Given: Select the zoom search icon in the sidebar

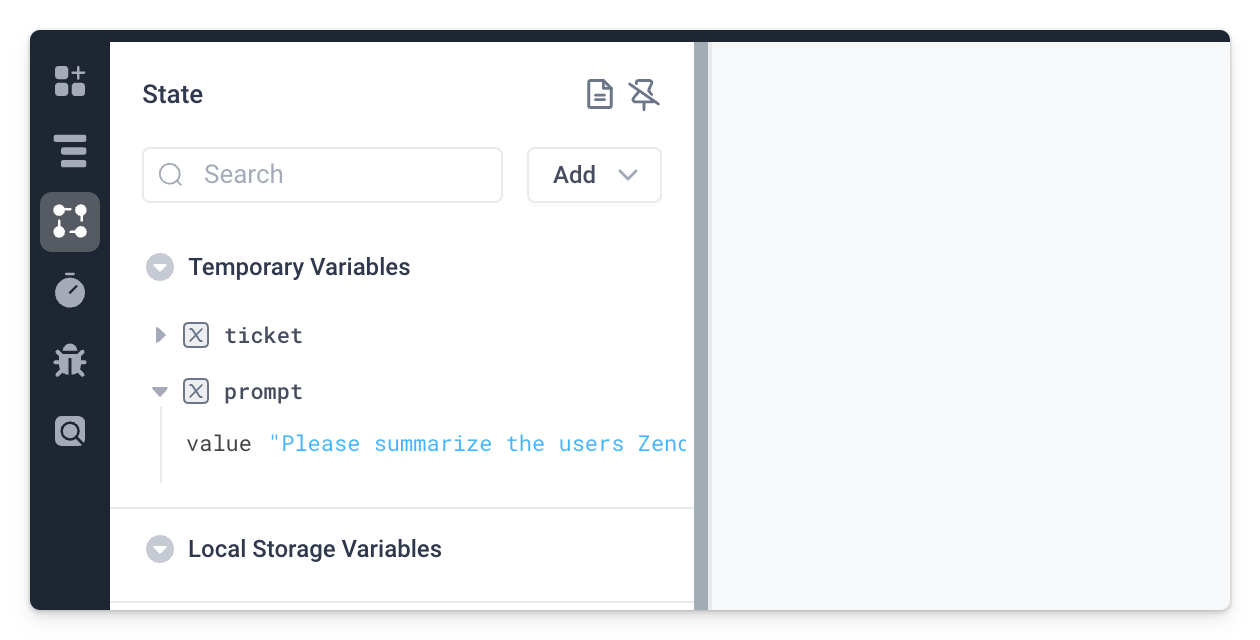Looking at the screenshot, I should [x=69, y=431].
